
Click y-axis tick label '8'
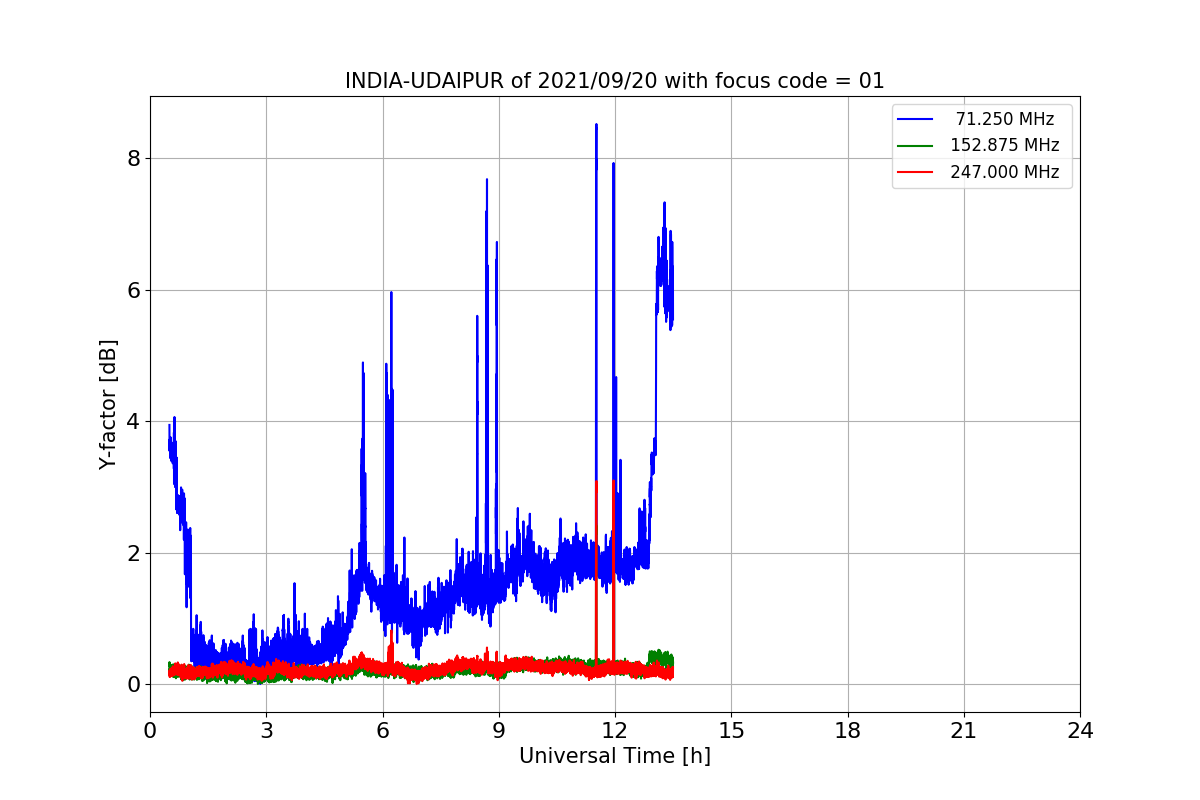(x=133, y=158)
